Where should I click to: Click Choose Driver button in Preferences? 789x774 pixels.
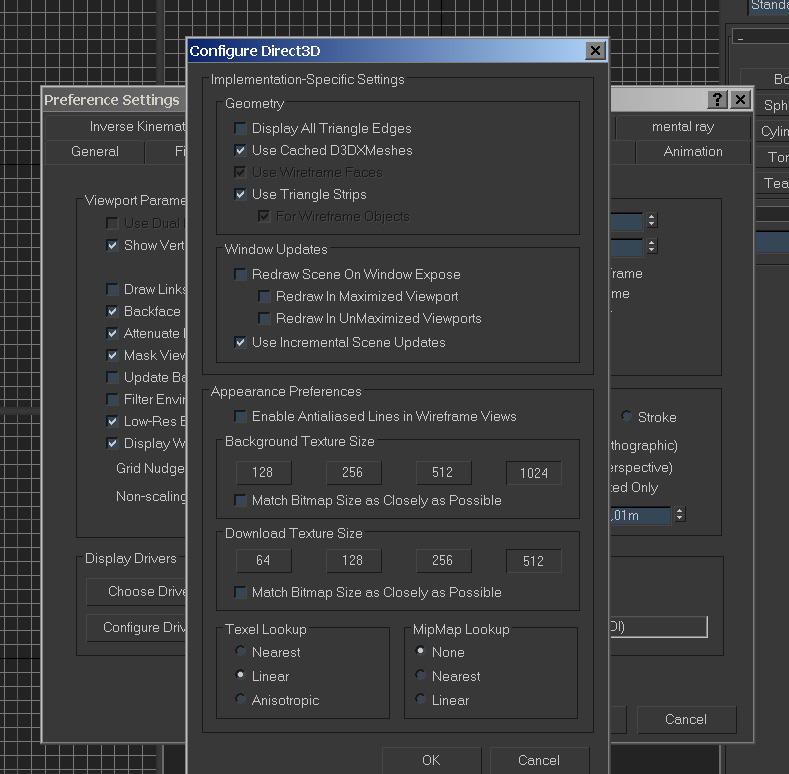(136, 592)
